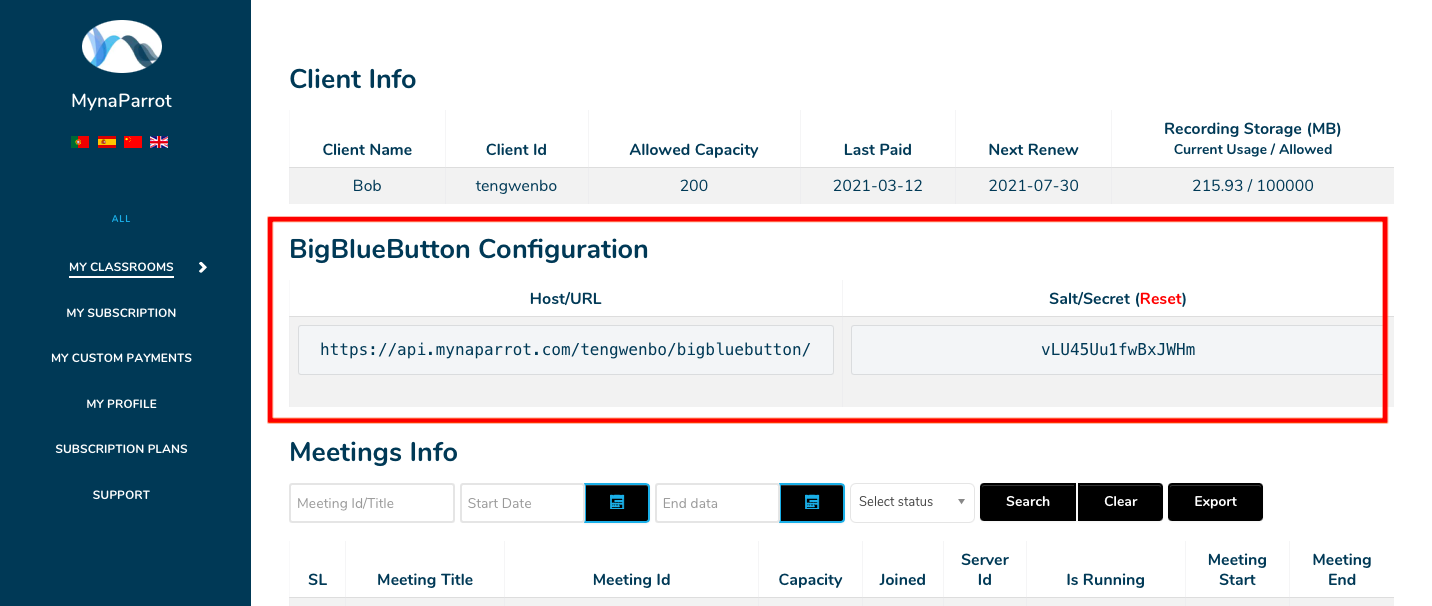This screenshot has height=606, width=1432.
Task: Click the Allowed Capacity column header
Action: tap(694, 150)
